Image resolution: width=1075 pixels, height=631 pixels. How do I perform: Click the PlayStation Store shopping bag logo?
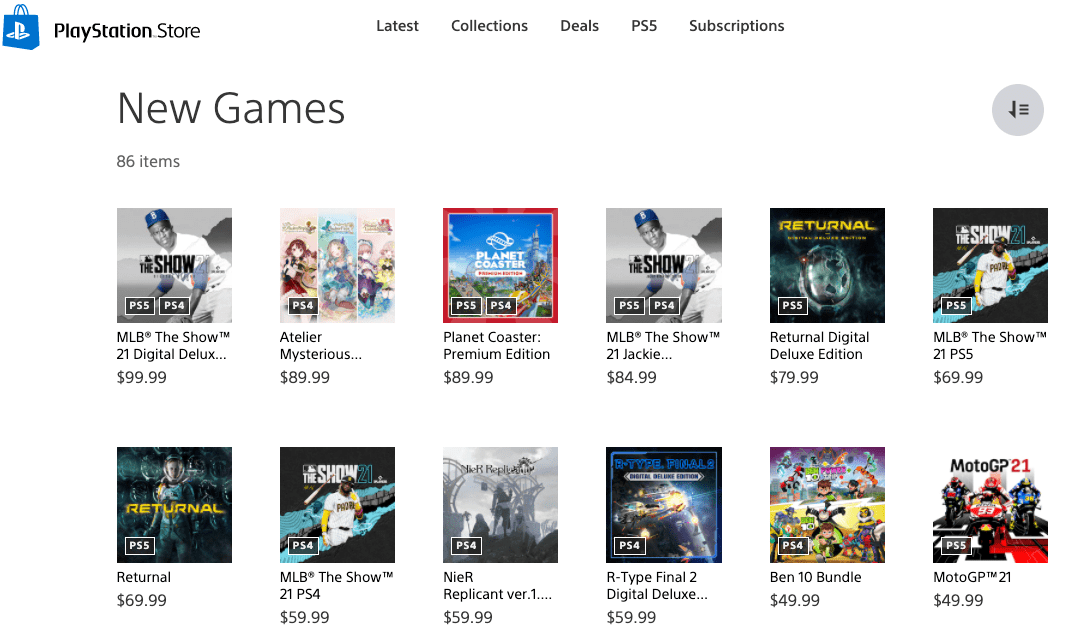click(21, 27)
